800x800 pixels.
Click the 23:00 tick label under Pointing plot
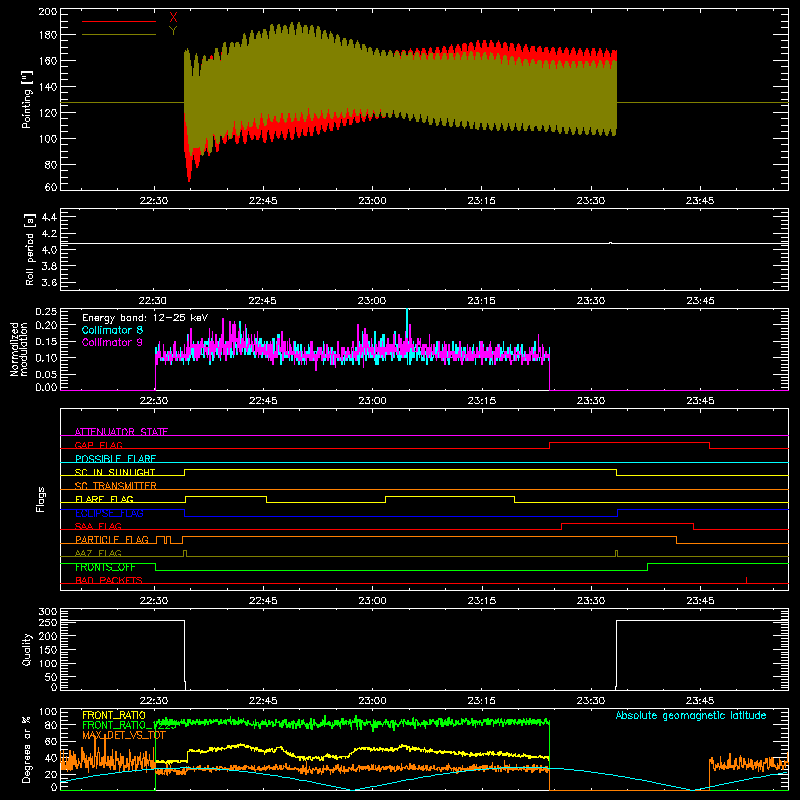point(372,201)
